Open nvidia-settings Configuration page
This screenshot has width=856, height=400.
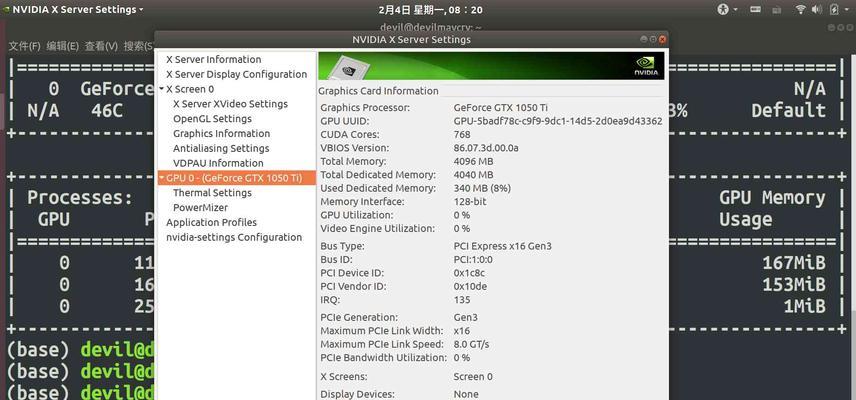[234, 237]
